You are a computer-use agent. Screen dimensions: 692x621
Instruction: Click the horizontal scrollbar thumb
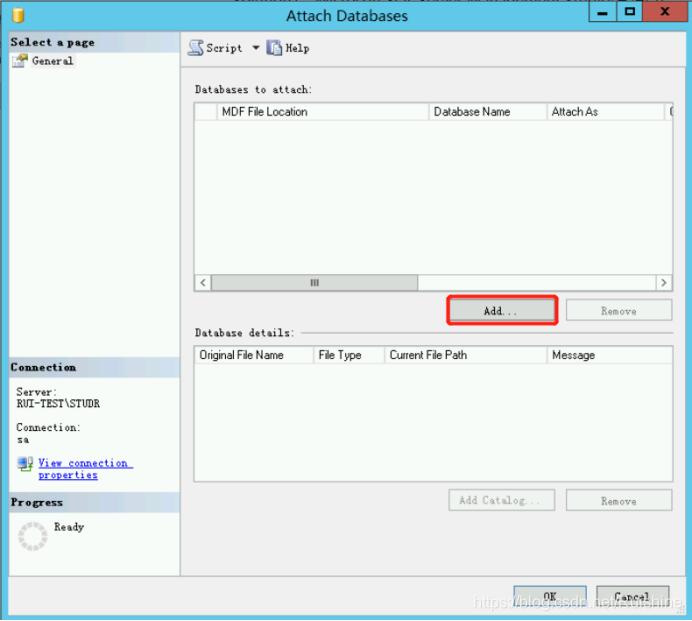click(314, 283)
